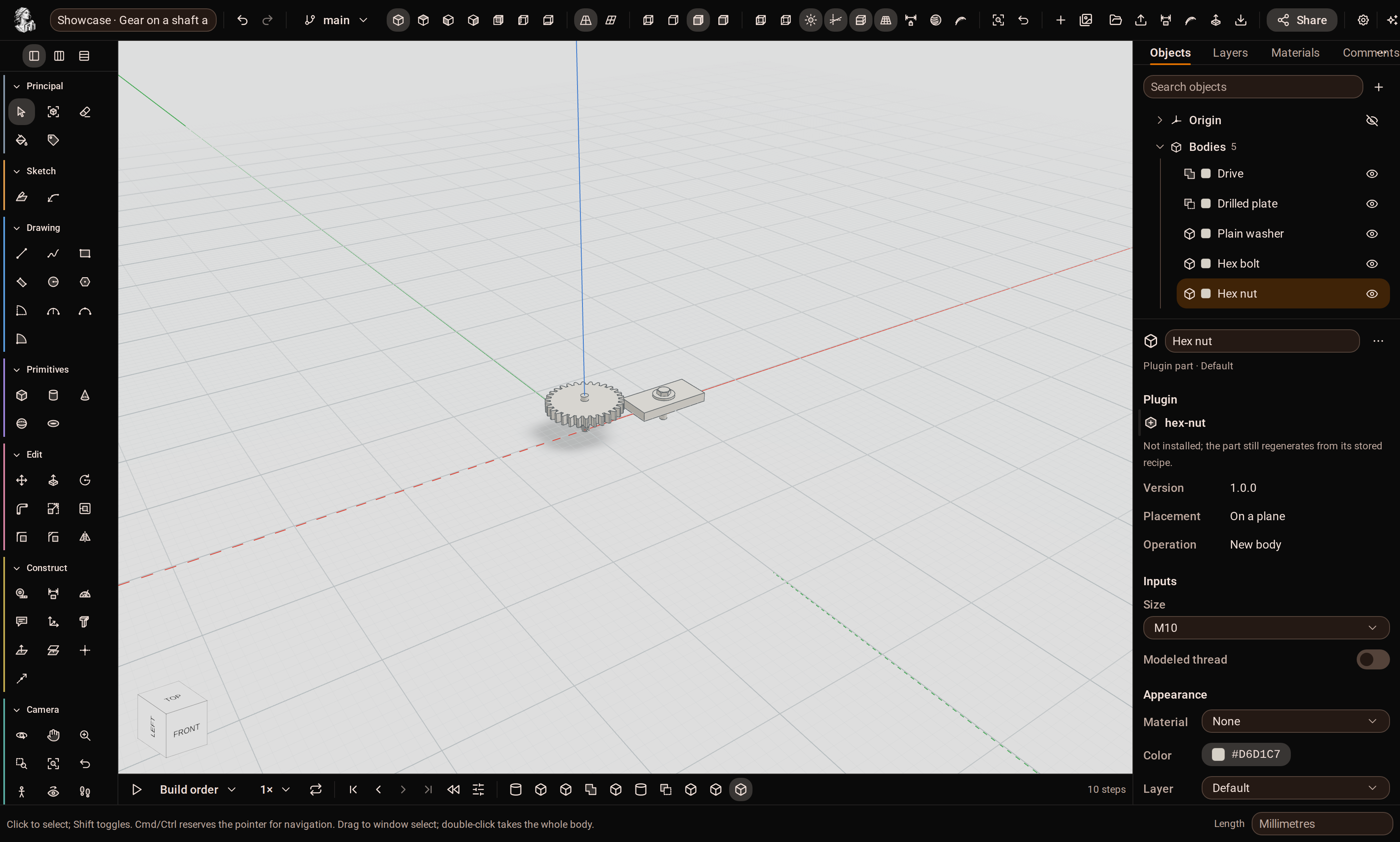Screen dimensions: 1400x842
Task: Add a Torus primitive
Action: tap(53, 424)
